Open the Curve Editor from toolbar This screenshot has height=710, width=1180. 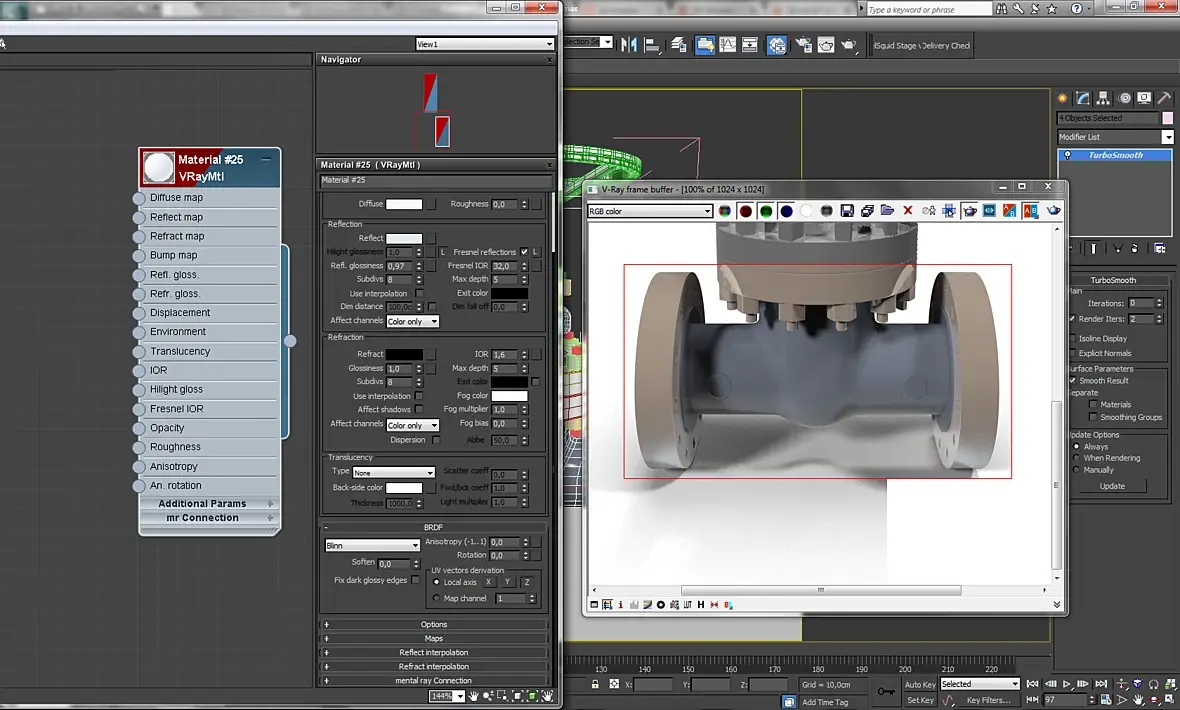tap(727, 45)
